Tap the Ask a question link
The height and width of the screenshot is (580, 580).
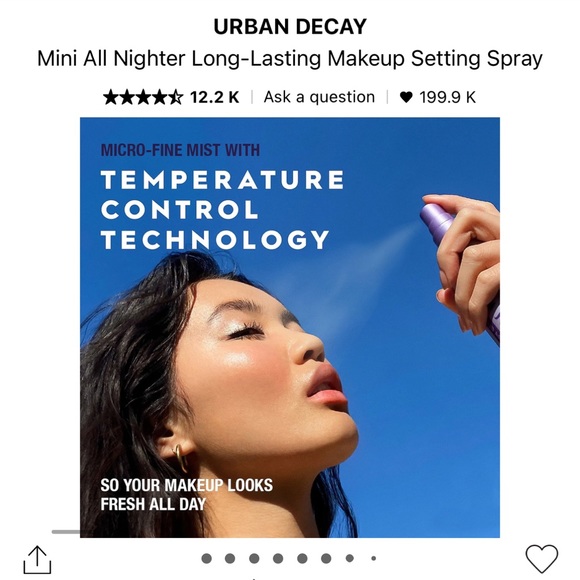click(x=319, y=97)
